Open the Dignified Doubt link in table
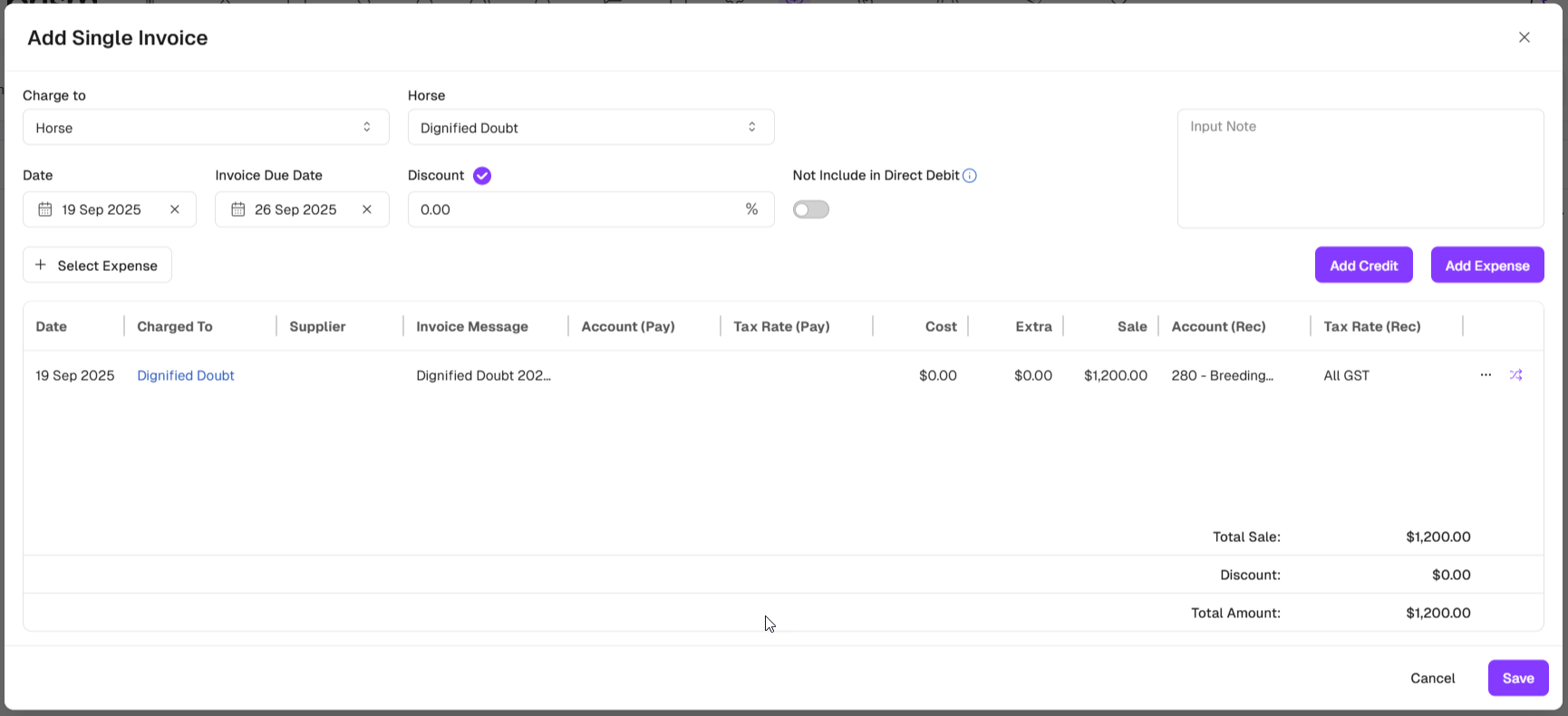This screenshot has width=1568, height=716. coord(186,375)
